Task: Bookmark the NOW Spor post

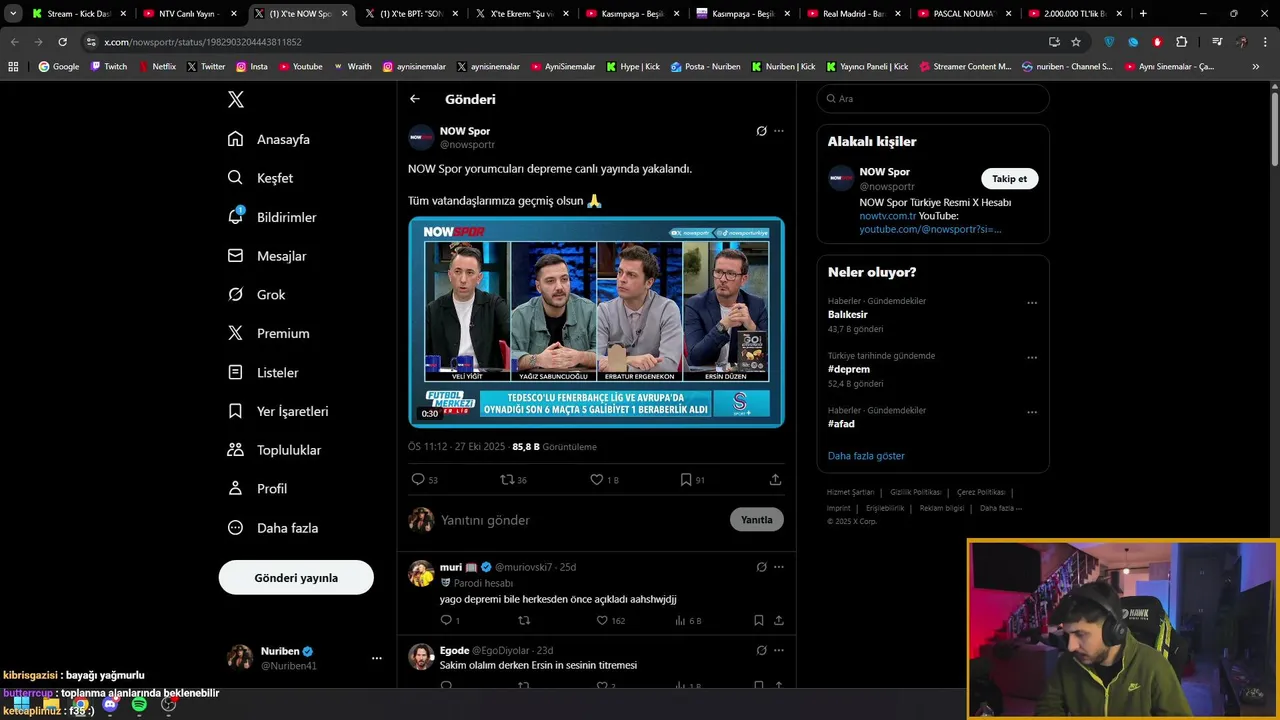Action: click(686, 480)
